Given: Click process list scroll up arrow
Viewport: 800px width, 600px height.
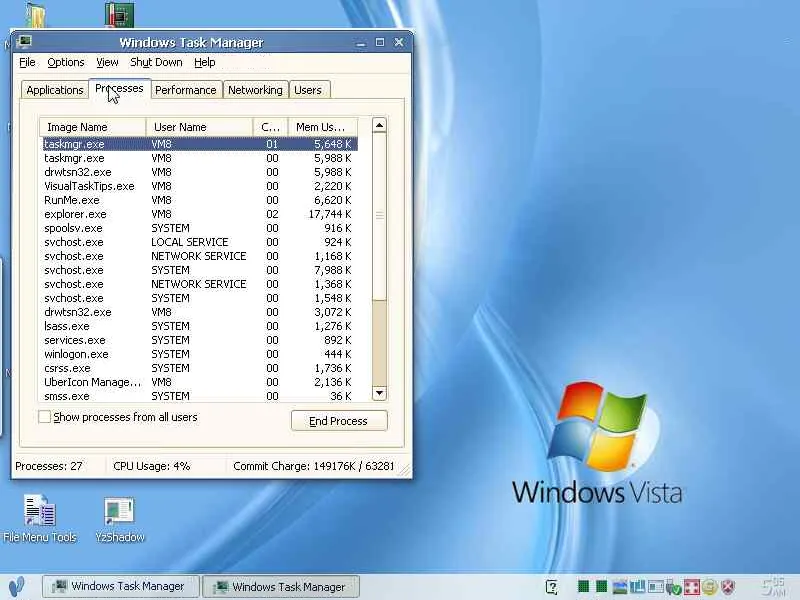Looking at the screenshot, I should click(379, 126).
